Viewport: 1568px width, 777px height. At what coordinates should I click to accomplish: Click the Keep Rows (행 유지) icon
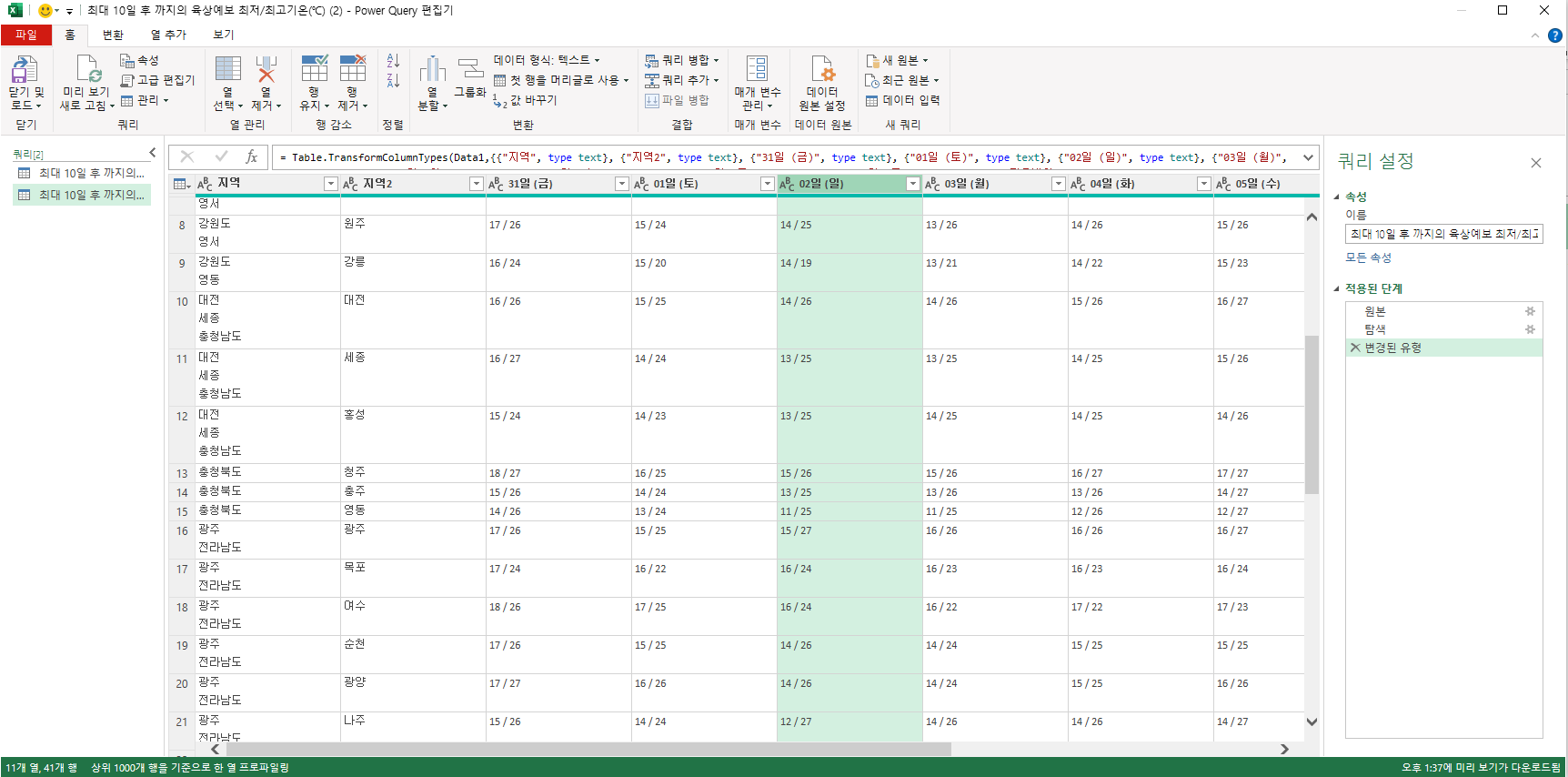(x=314, y=69)
